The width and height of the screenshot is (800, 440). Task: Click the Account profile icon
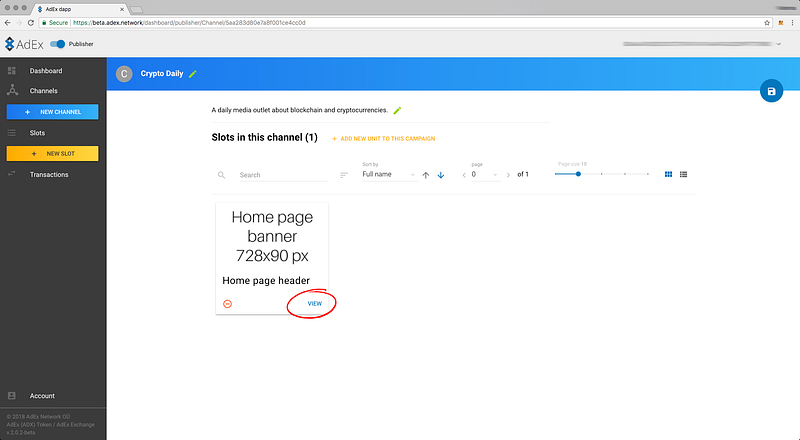[12, 396]
